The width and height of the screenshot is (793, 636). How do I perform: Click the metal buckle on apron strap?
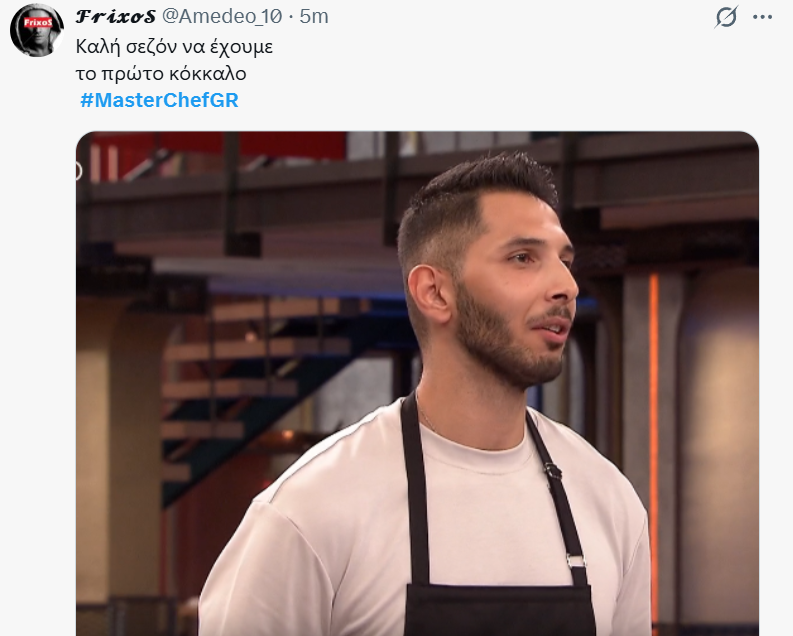tap(576, 561)
